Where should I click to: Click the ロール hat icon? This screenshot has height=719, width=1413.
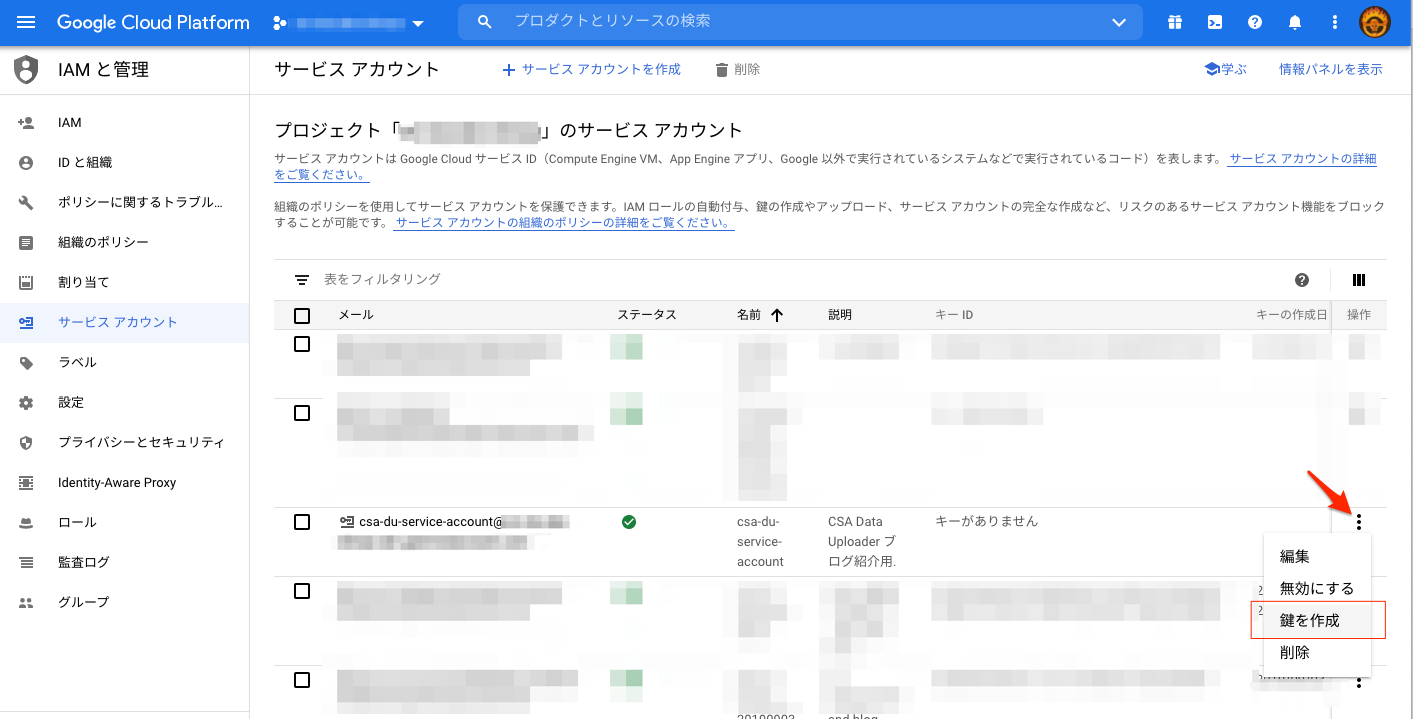click(x=26, y=522)
